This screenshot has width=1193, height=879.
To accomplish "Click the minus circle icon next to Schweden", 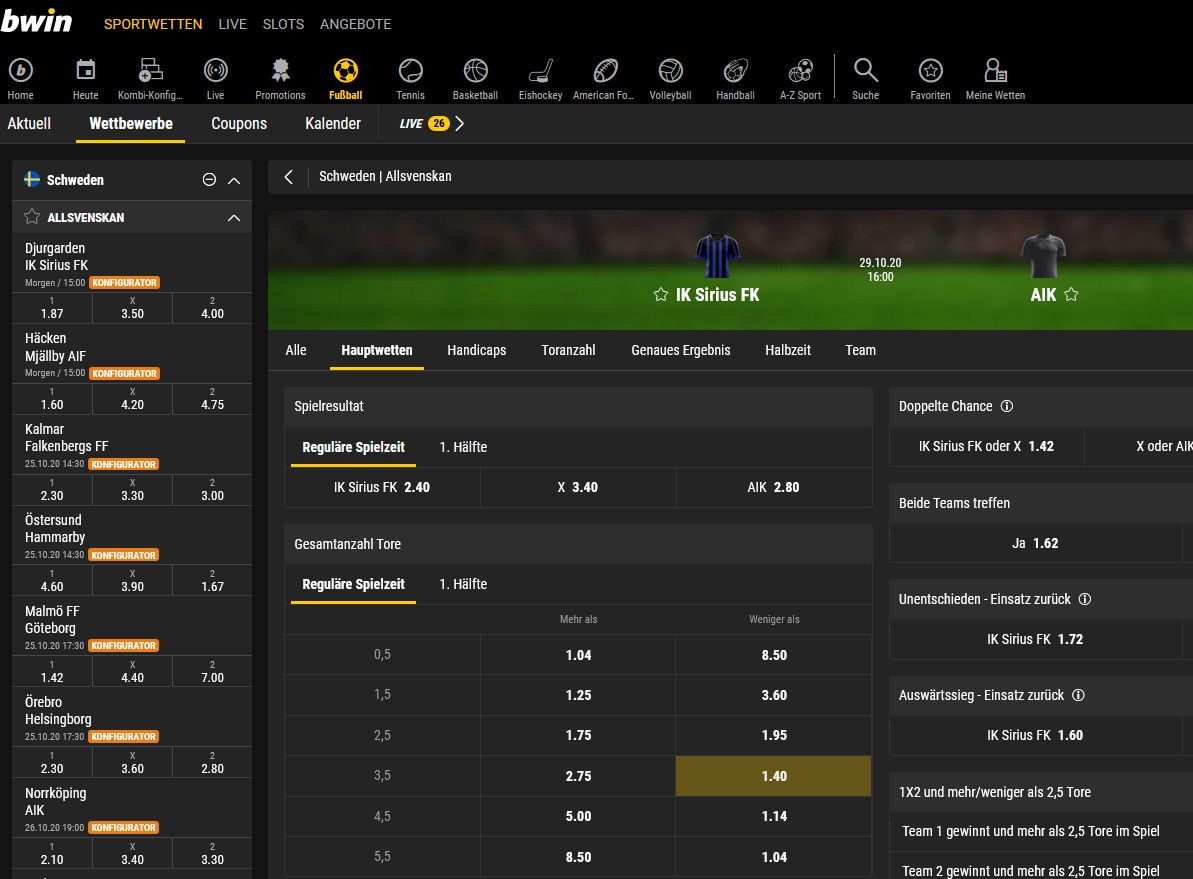I will (209, 180).
